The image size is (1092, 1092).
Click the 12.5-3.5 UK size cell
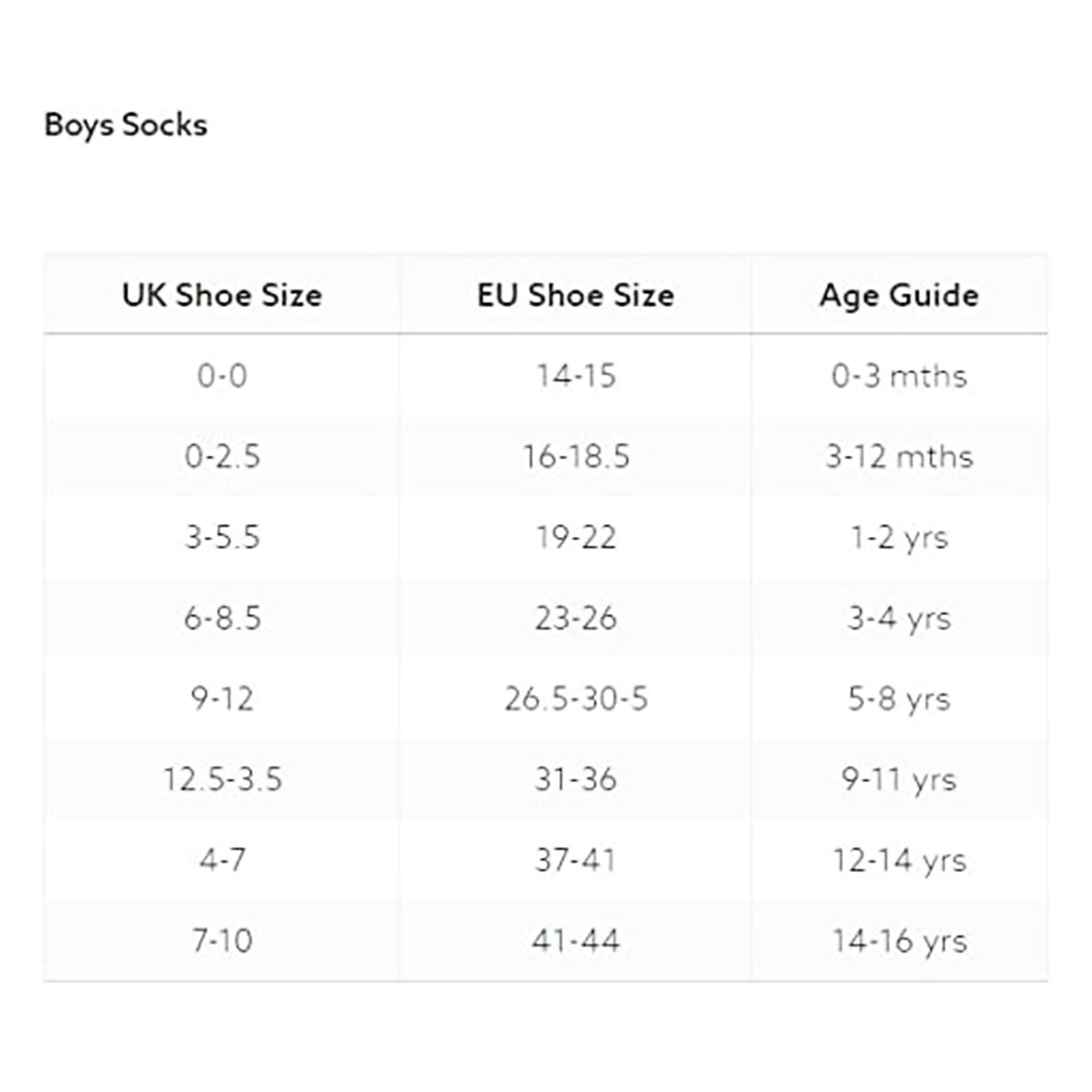222,780
